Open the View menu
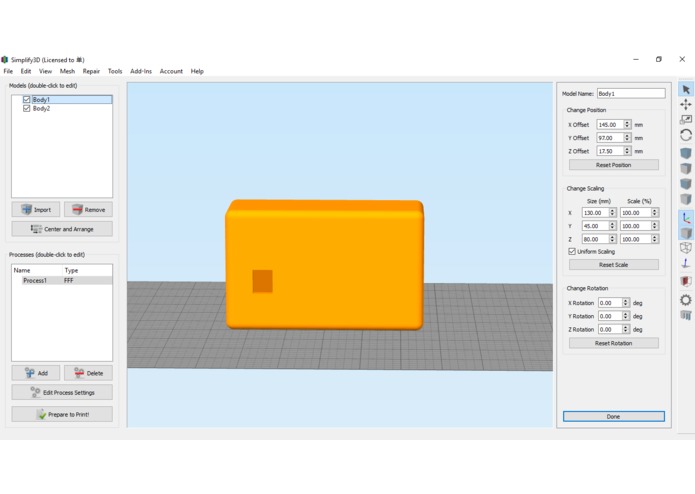 pos(45,71)
